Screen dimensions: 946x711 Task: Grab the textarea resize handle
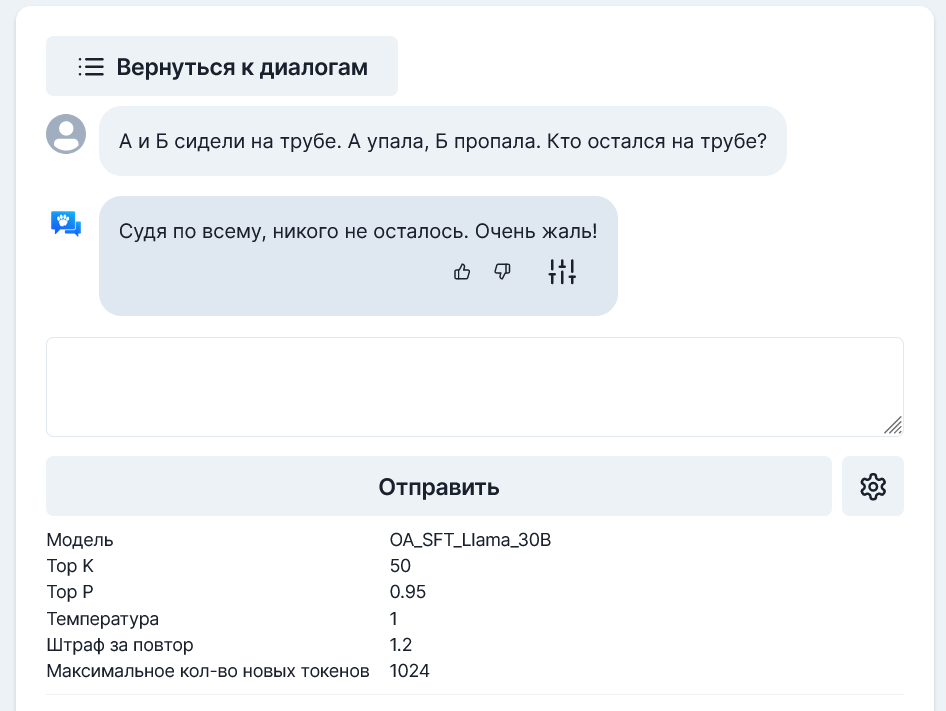pyautogui.click(x=893, y=426)
